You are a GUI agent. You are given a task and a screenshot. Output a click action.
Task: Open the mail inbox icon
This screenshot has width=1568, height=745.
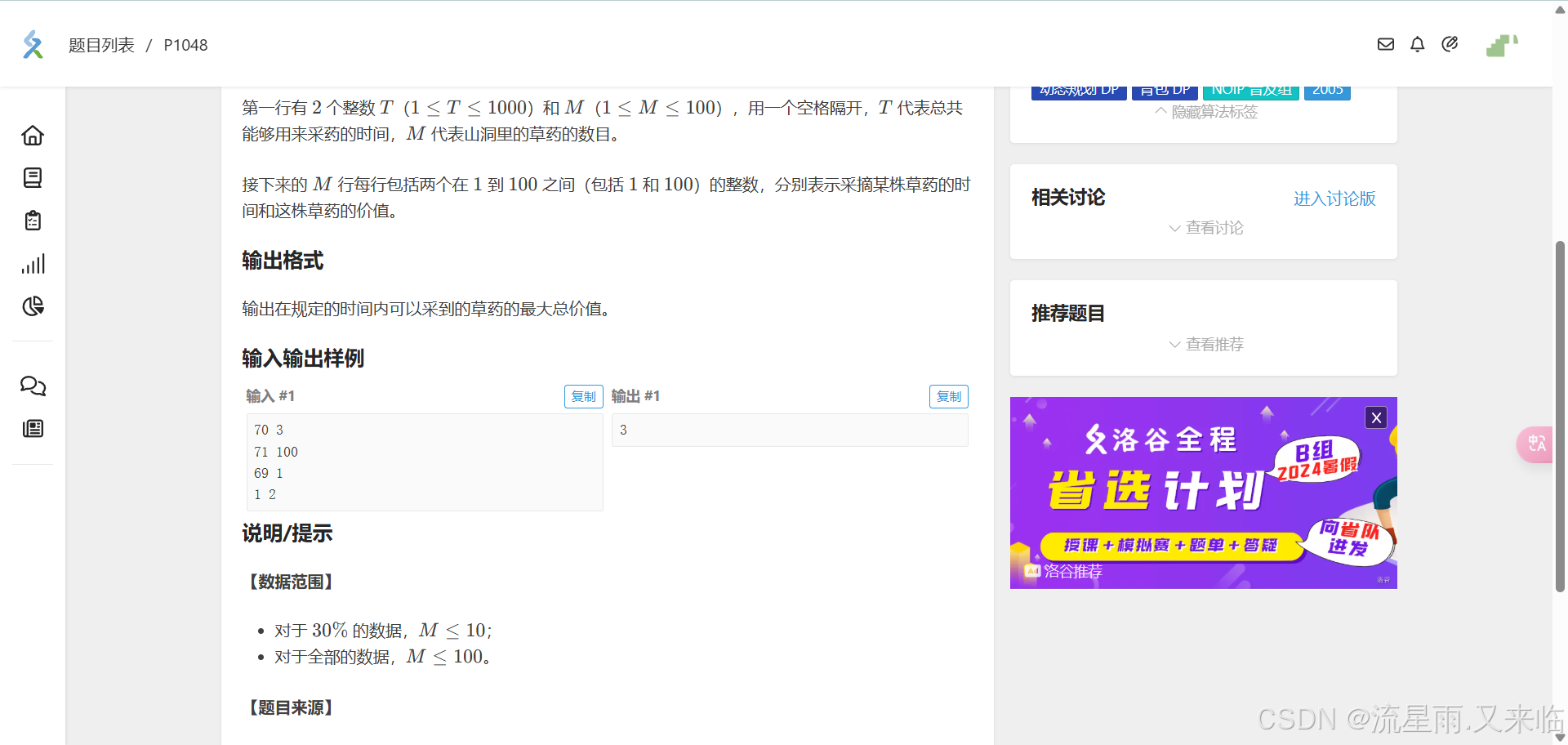pos(1386,44)
